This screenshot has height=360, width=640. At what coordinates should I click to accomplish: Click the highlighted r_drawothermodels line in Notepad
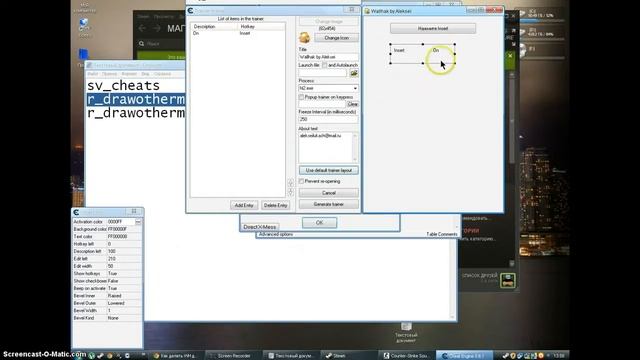click(136, 99)
